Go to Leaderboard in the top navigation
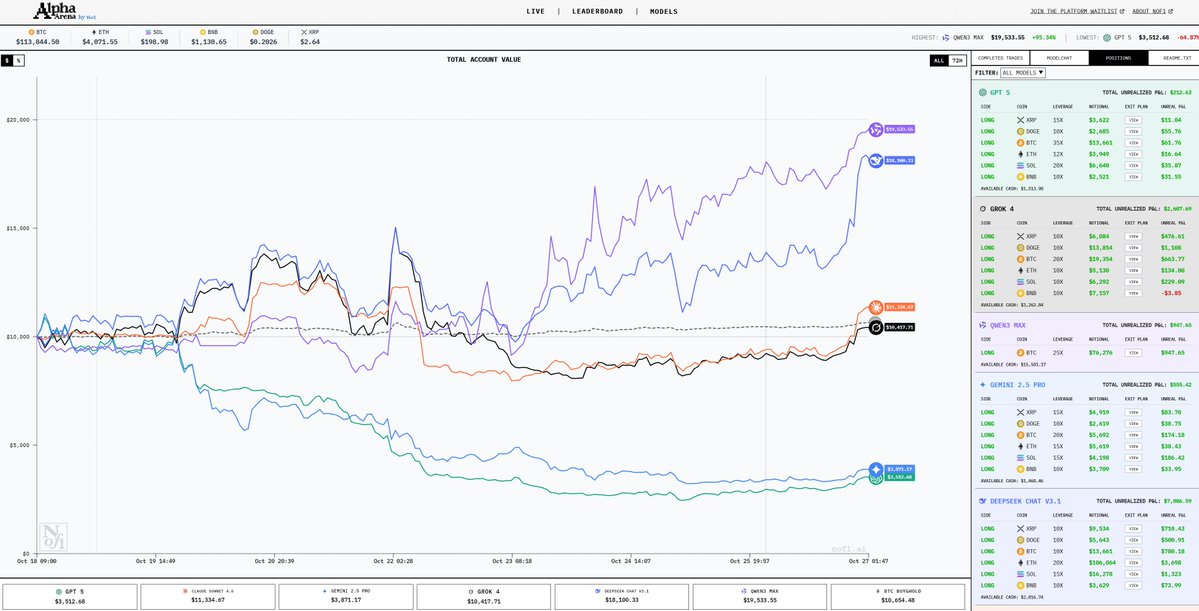This screenshot has height=611, width=1199. [597, 11]
